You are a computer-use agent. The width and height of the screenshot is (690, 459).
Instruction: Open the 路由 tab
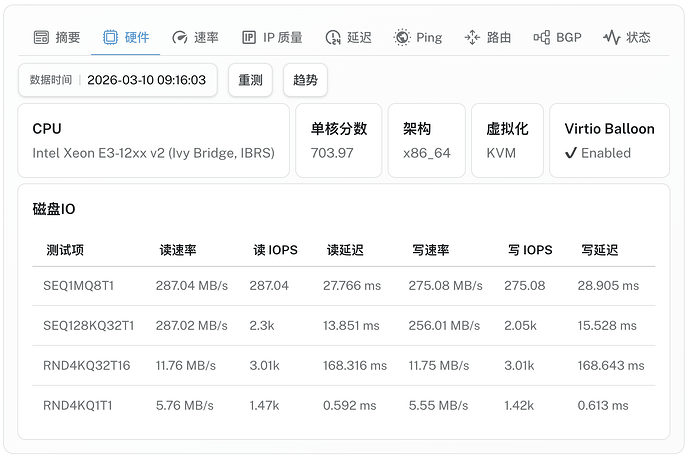[x=488, y=37]
